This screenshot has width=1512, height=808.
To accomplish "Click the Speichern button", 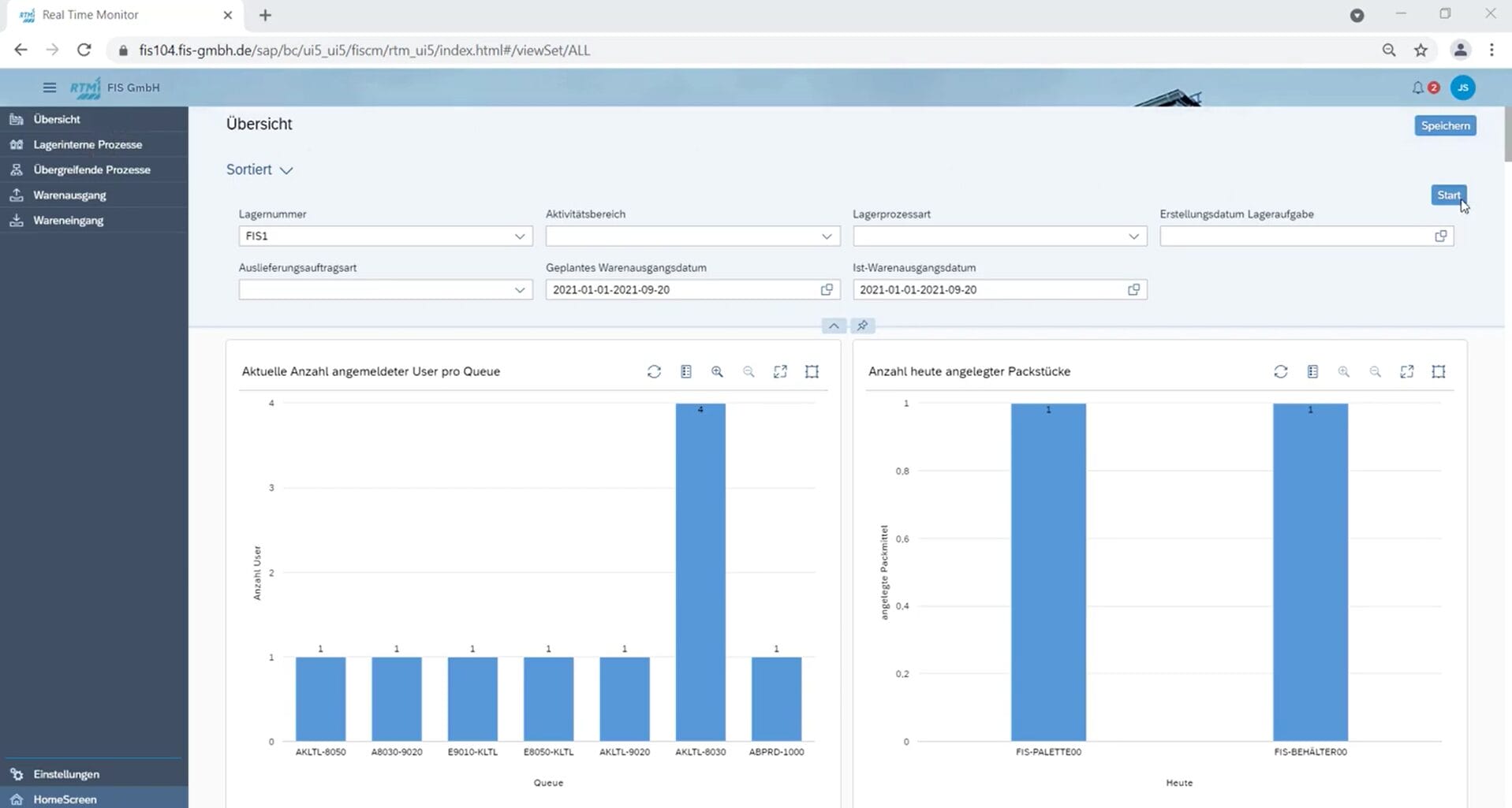I will pyautogui.click(x=1445, y=125).
